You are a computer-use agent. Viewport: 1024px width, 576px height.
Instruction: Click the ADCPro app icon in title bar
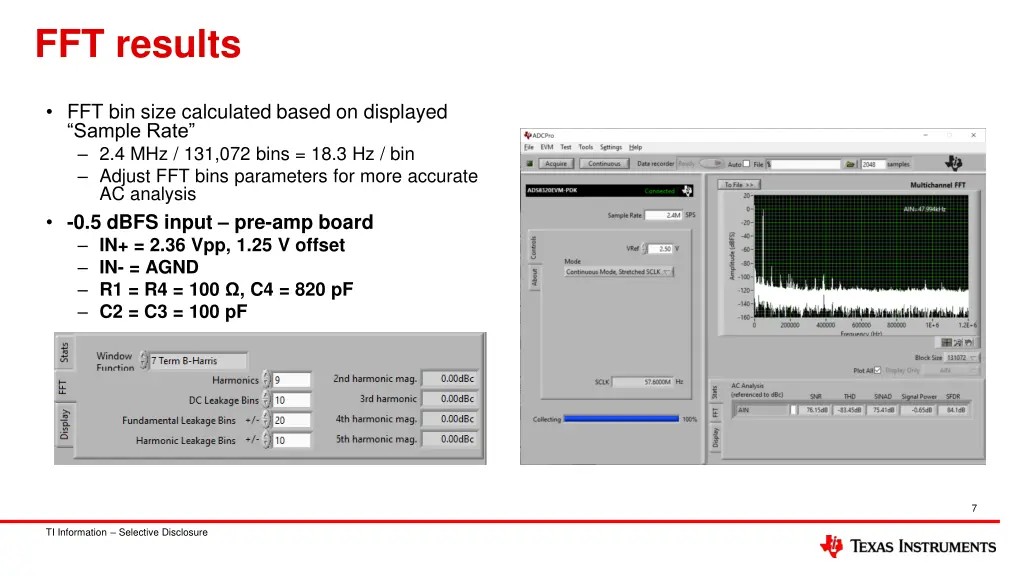coord(526,135)
